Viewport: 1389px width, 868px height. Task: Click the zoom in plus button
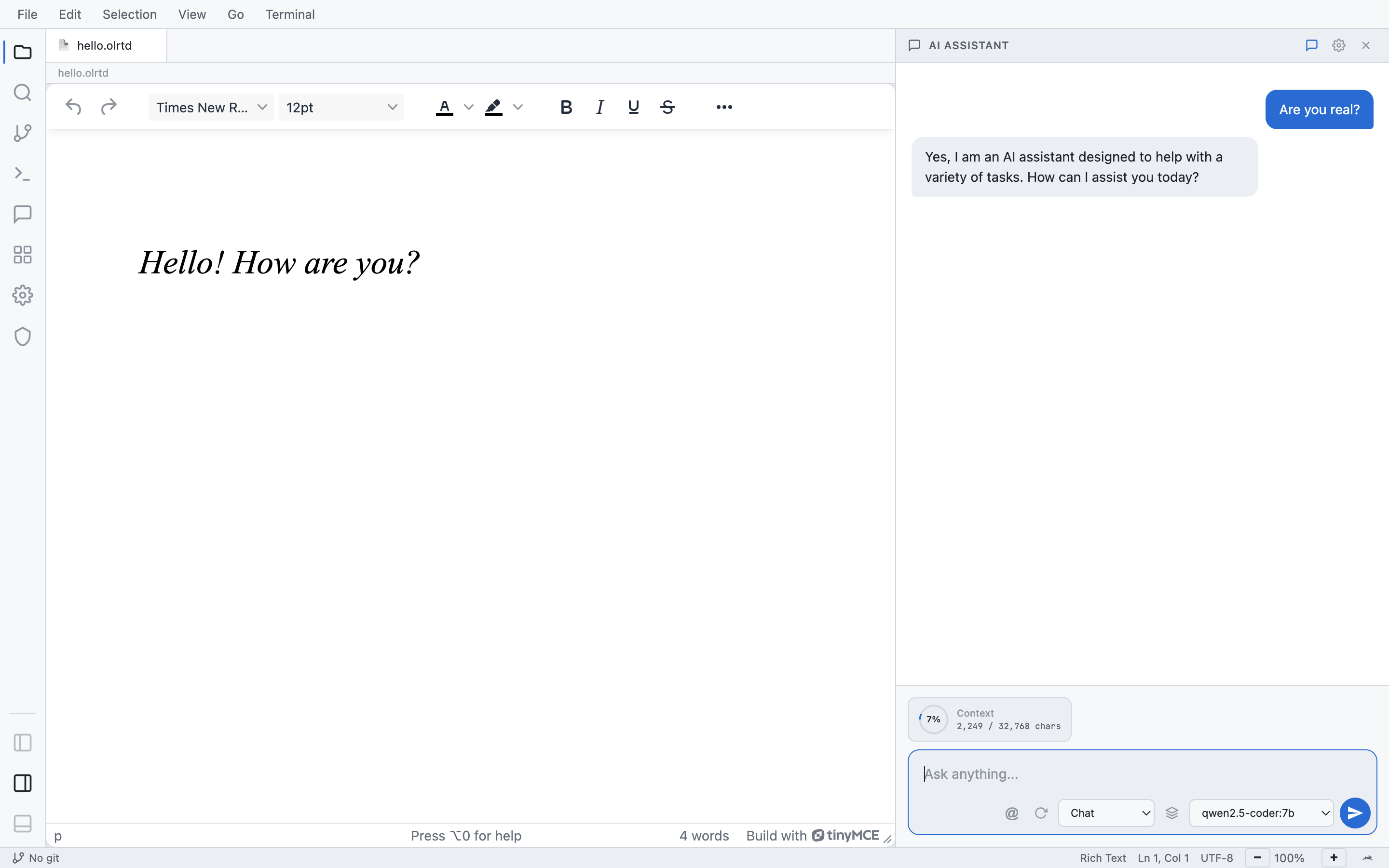[1333, 858]
